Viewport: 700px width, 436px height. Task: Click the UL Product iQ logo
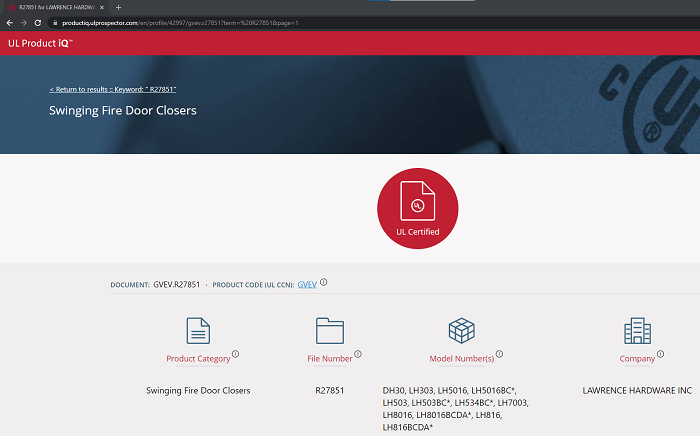(40, 43)
